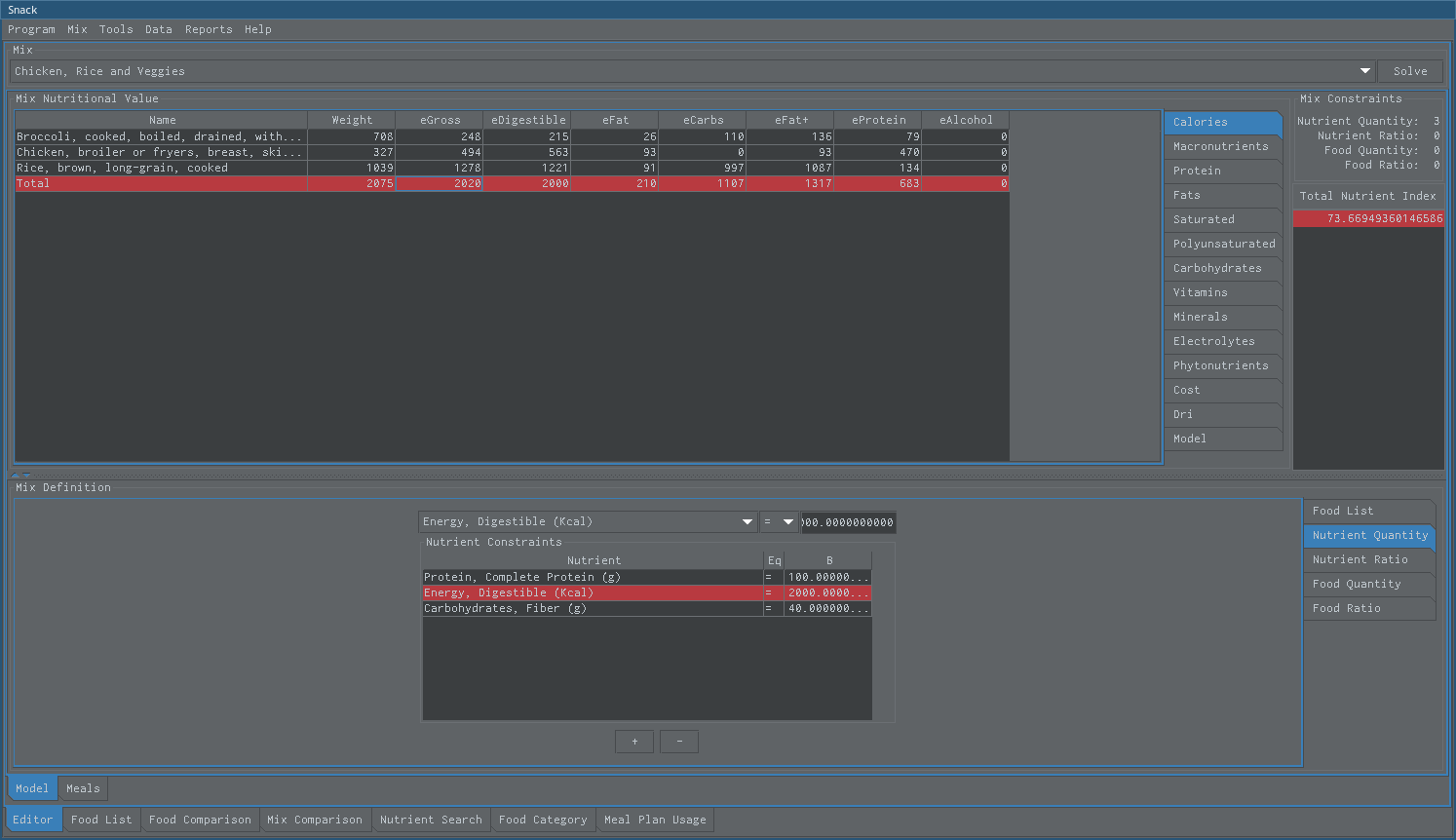Open the Food Category tab
Image resolution: width=1456 pixels, height=840 pixels.
(543, 820)
